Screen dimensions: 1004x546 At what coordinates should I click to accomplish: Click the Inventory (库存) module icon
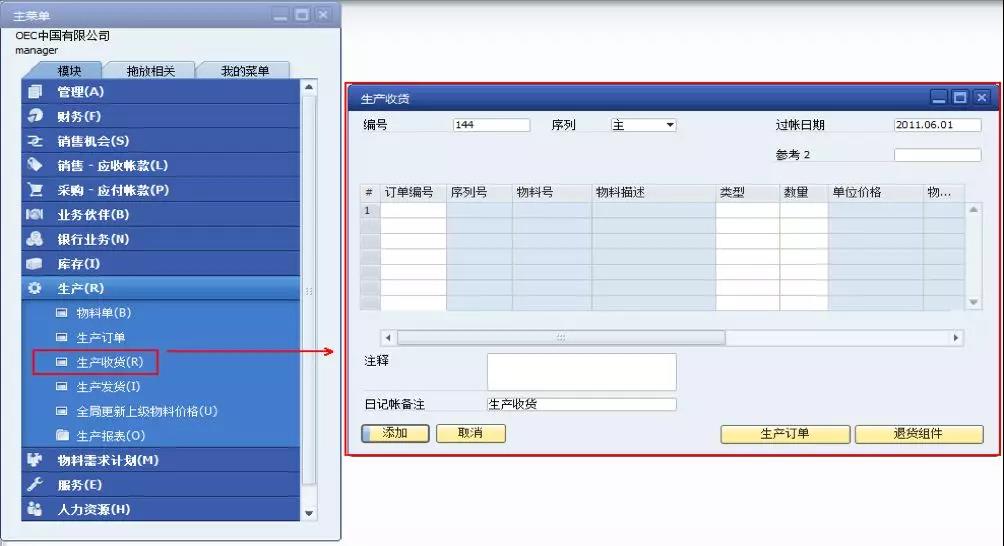pos(35,264)
